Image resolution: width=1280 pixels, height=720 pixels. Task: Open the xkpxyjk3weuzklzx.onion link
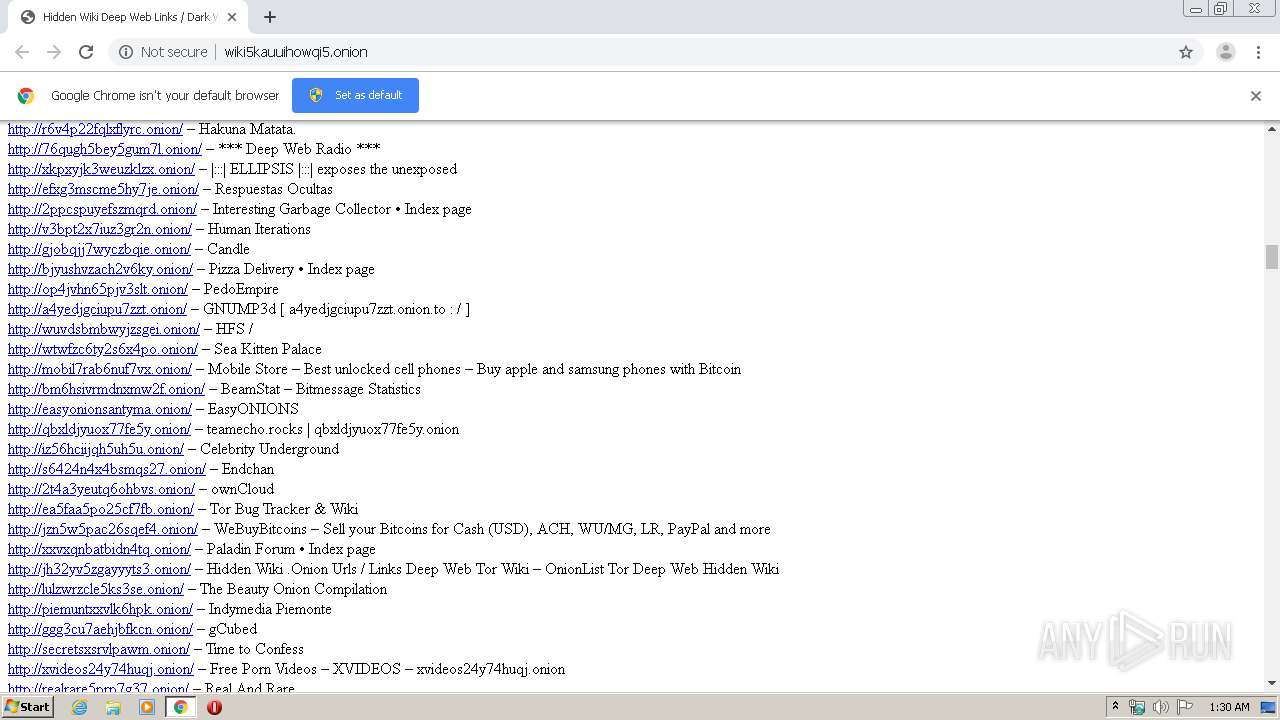101,169
